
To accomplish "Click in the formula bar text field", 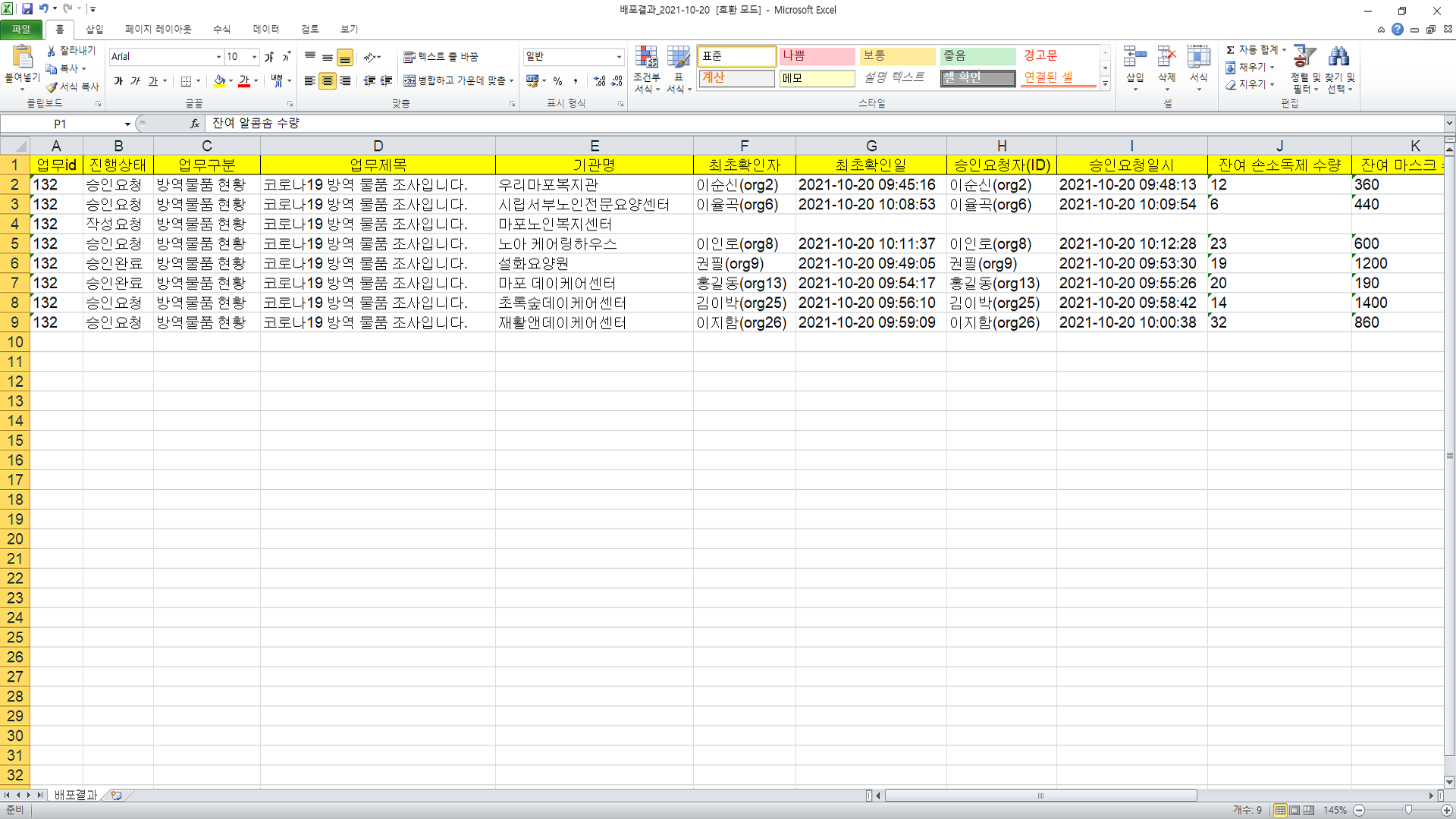I will click(825, 124).
